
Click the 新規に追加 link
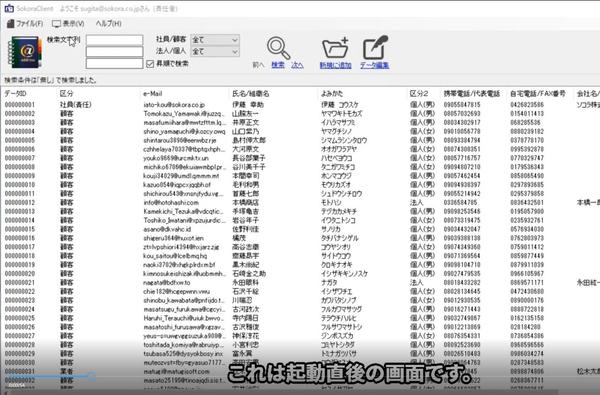336,65
